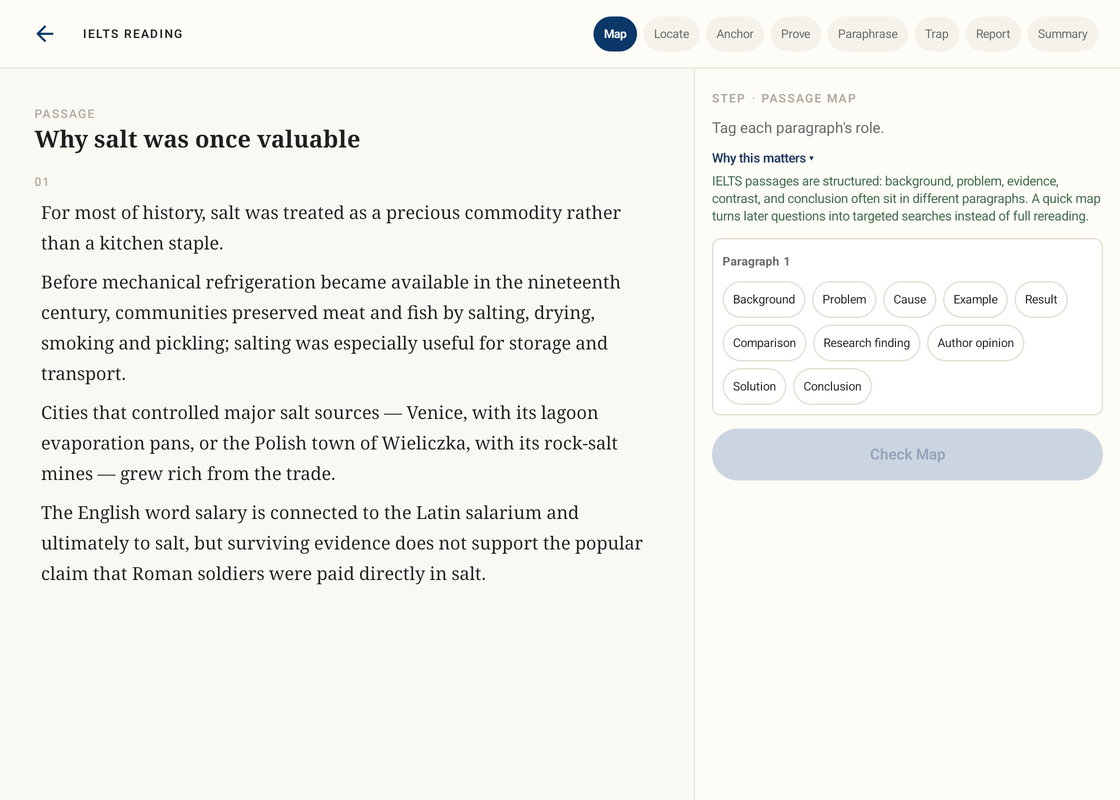Open the Paraphrase step tab
The height and width of the screenshot is (800, 1120).
pos(868,34)
